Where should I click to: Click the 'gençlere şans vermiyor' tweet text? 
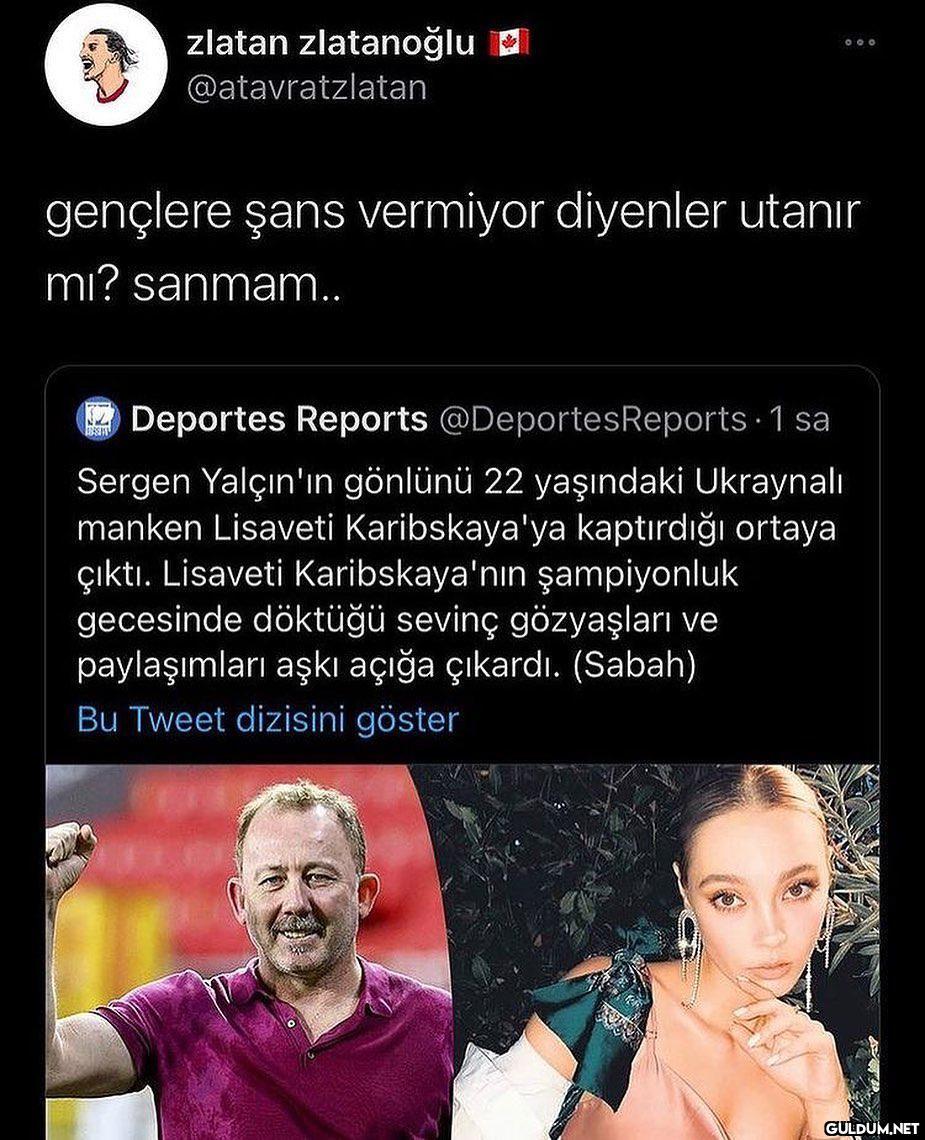coord(294,212)
